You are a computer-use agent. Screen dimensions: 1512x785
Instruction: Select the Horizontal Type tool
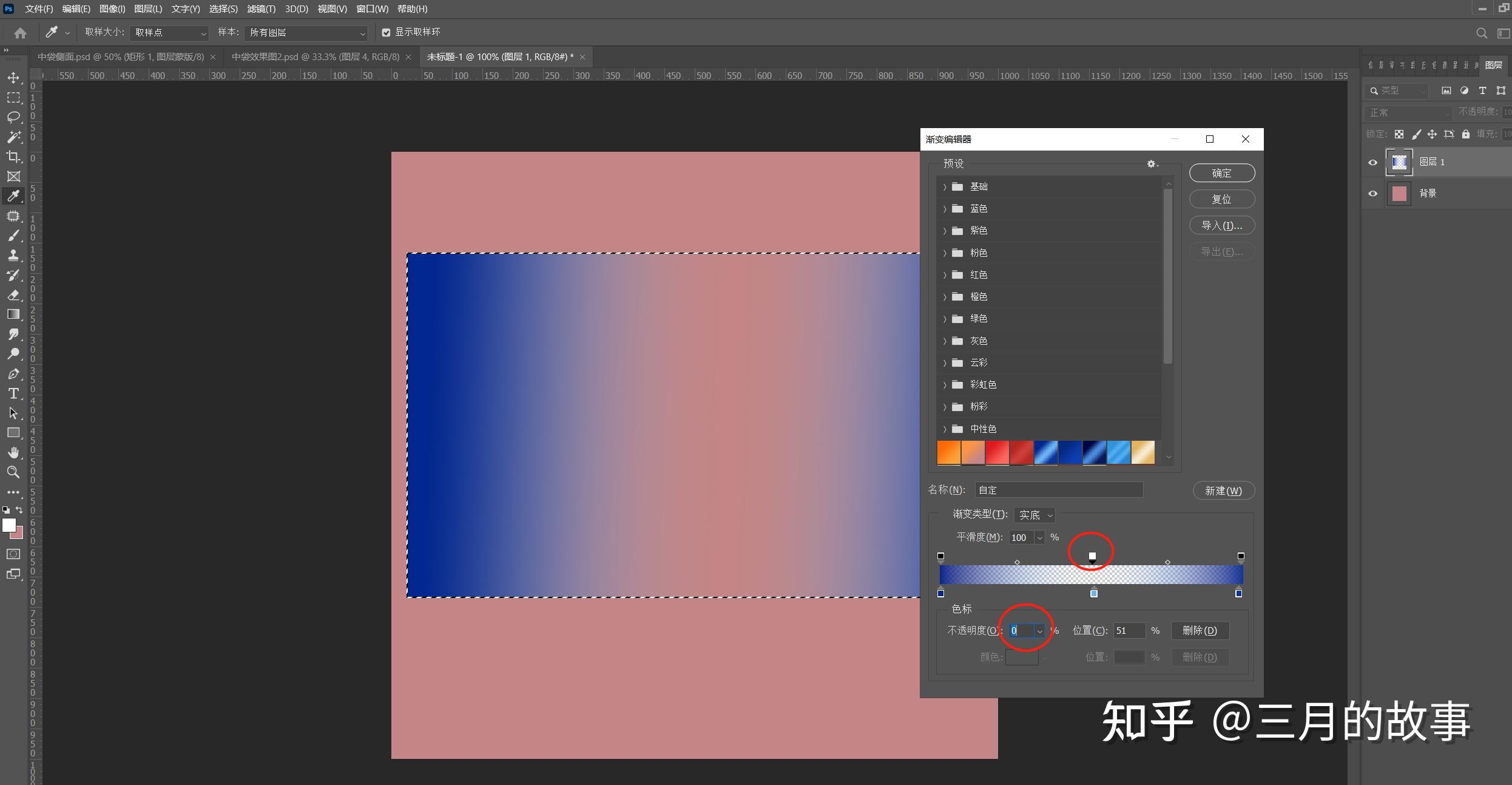pos(13,393)
